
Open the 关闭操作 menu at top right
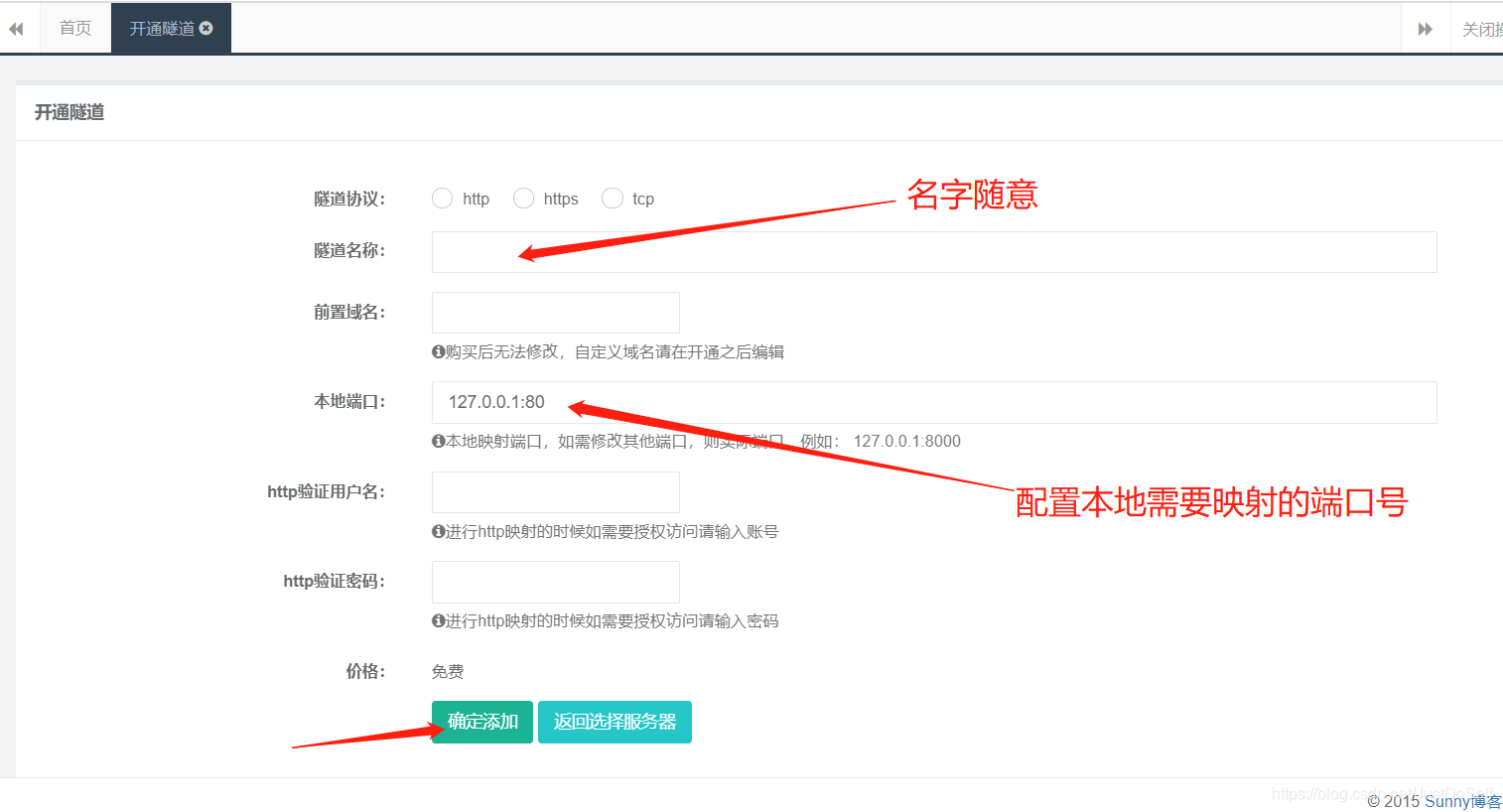click(1479, 29)
